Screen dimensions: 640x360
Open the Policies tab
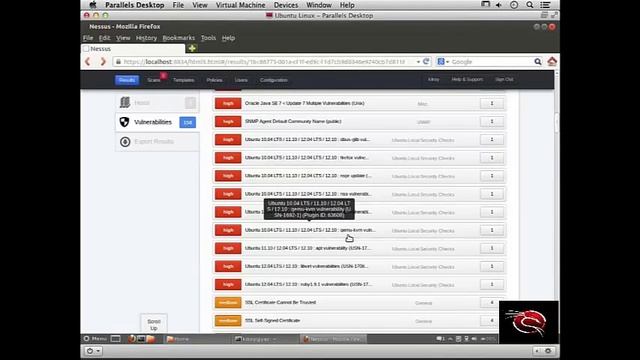pyautogui.click(x=214, y=80)
